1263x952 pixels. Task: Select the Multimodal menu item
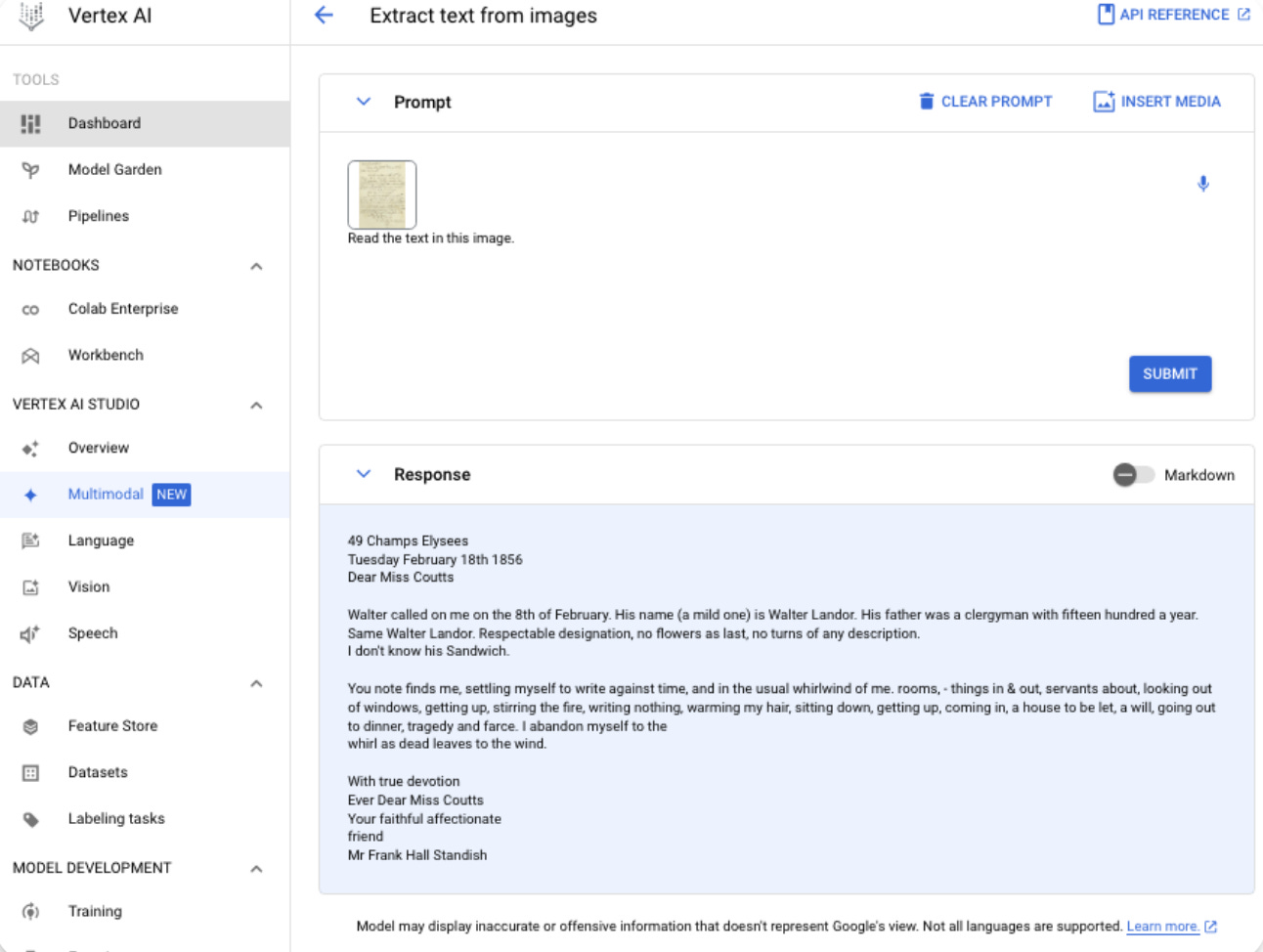(x=145, y=495)
